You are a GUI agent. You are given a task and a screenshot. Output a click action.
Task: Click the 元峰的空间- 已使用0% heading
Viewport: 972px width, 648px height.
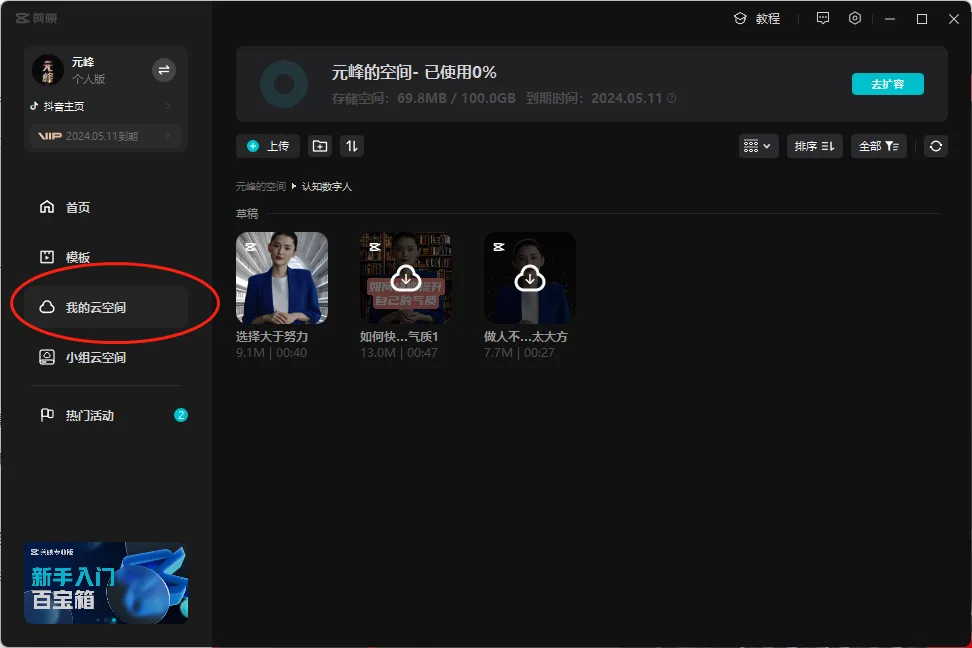point(414,73)
